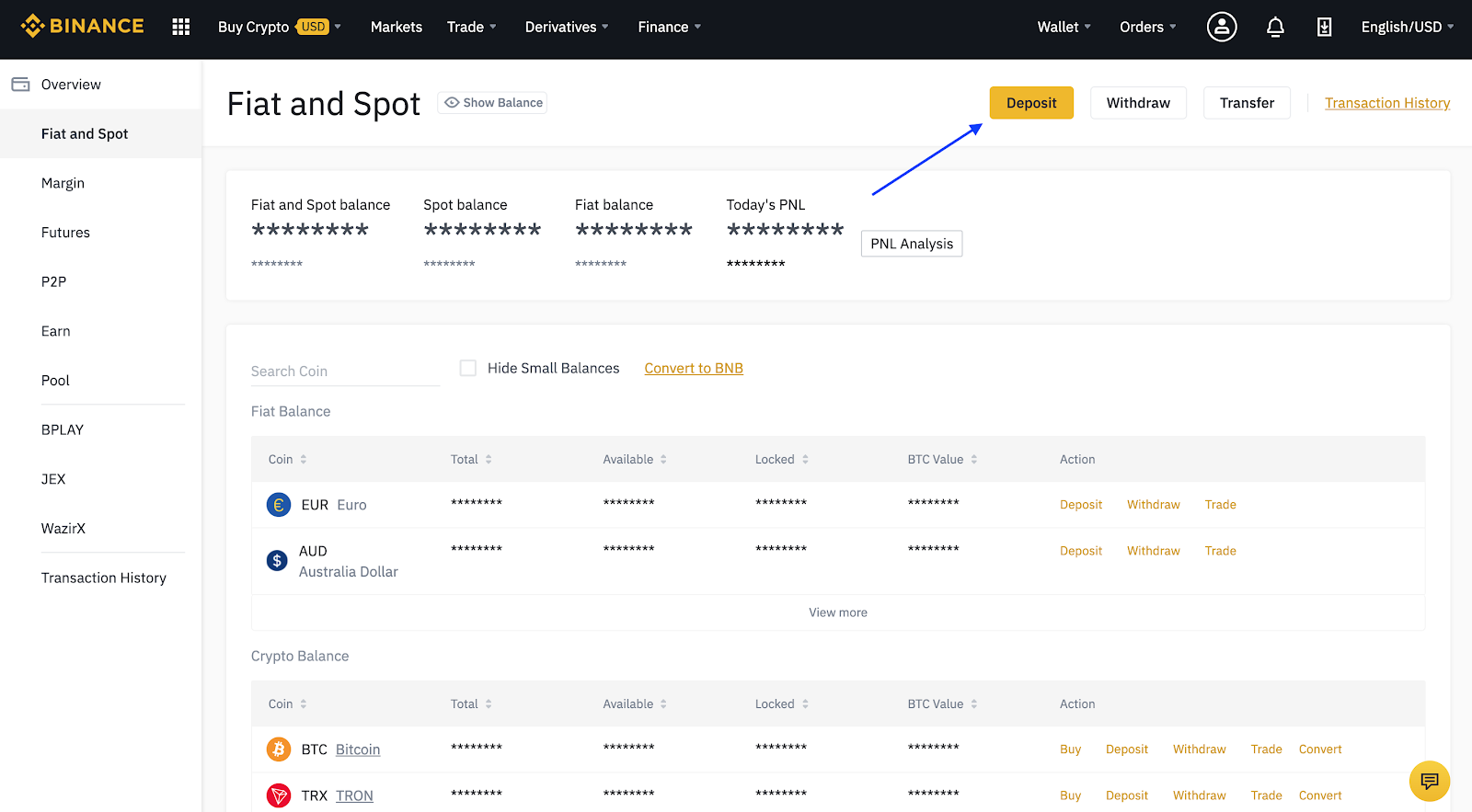Viewport: 1472px width, 812px height.
Task: Click the AUD coin icon
Action: (277, 561)
